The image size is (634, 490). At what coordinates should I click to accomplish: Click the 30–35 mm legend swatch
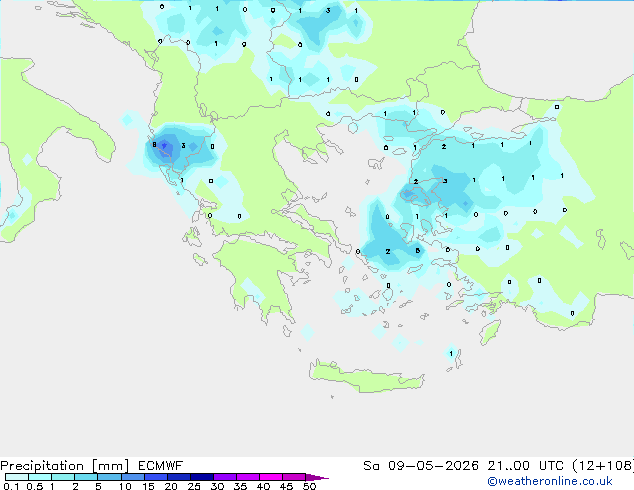[224, 477]
